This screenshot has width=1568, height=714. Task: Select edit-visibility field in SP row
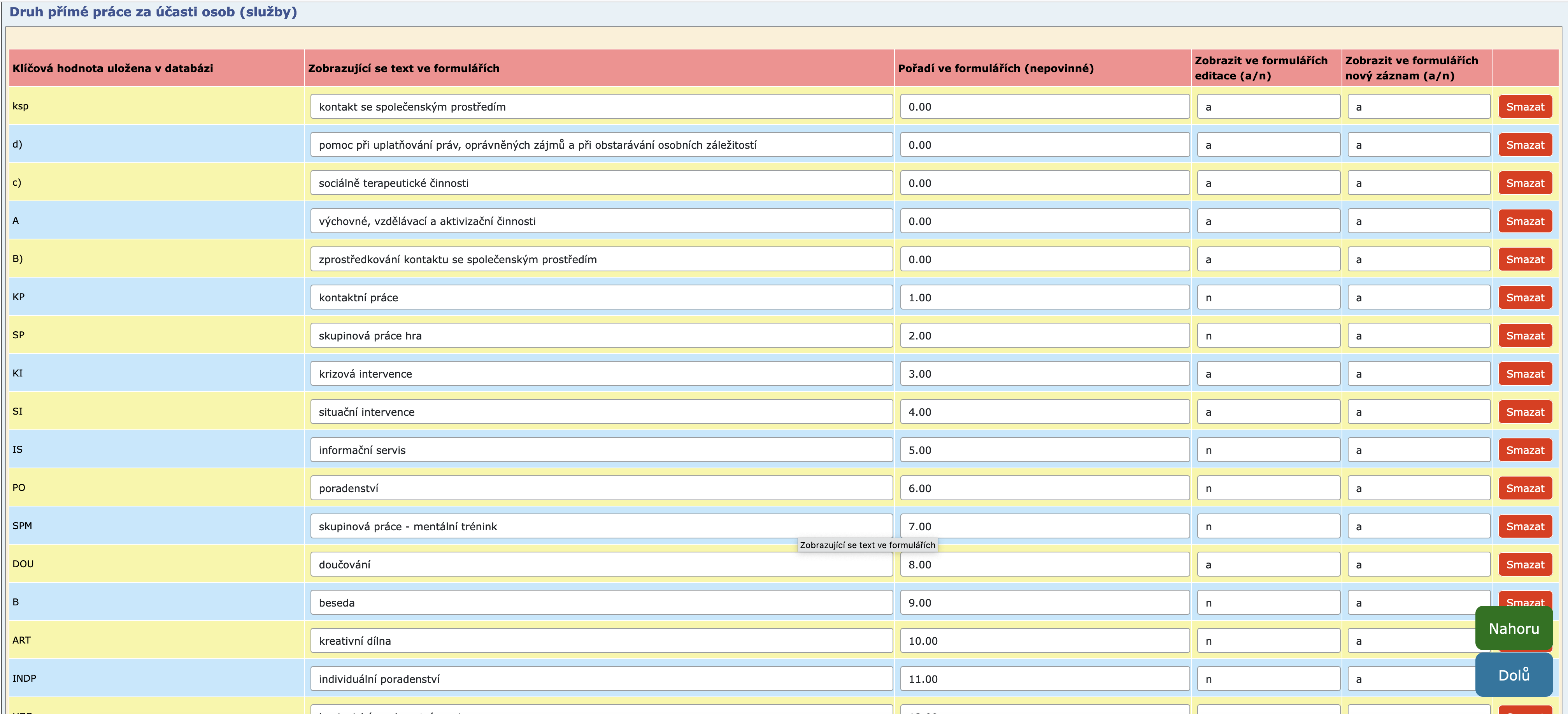click(1268, 336)
